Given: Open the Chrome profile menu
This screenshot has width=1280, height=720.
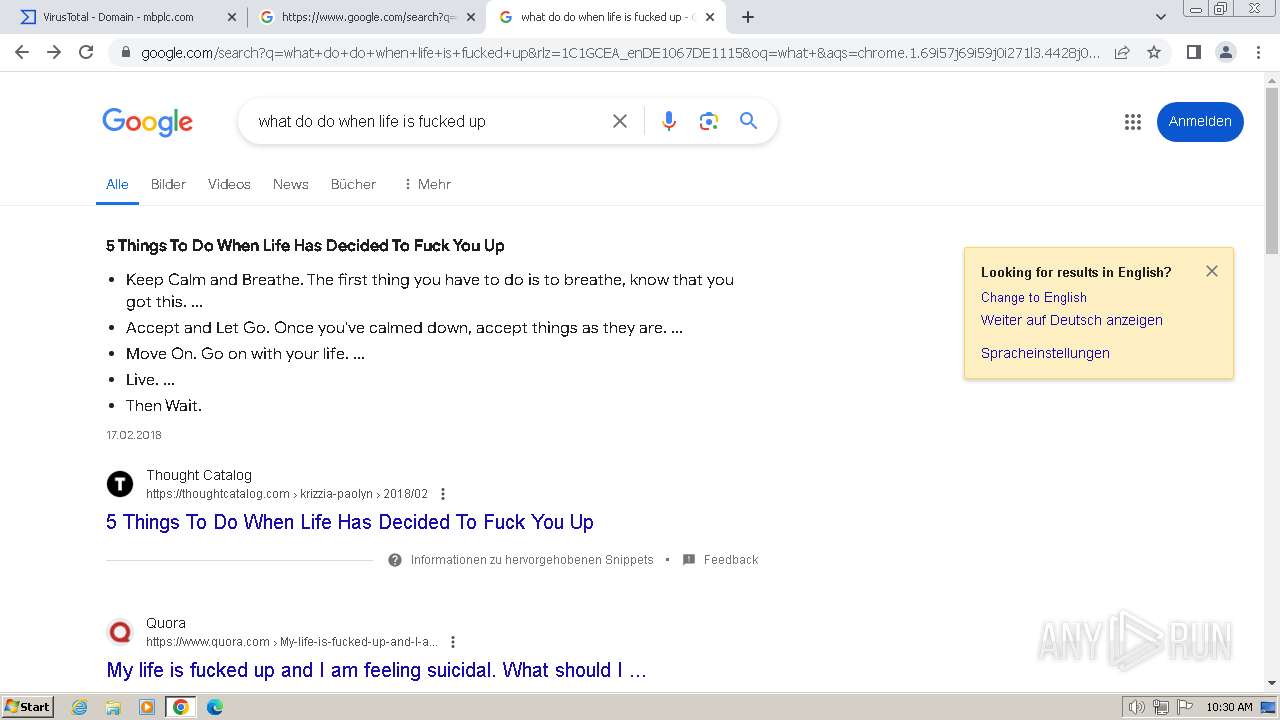Looking at the screenshot, I should [x=1225, y=52].
